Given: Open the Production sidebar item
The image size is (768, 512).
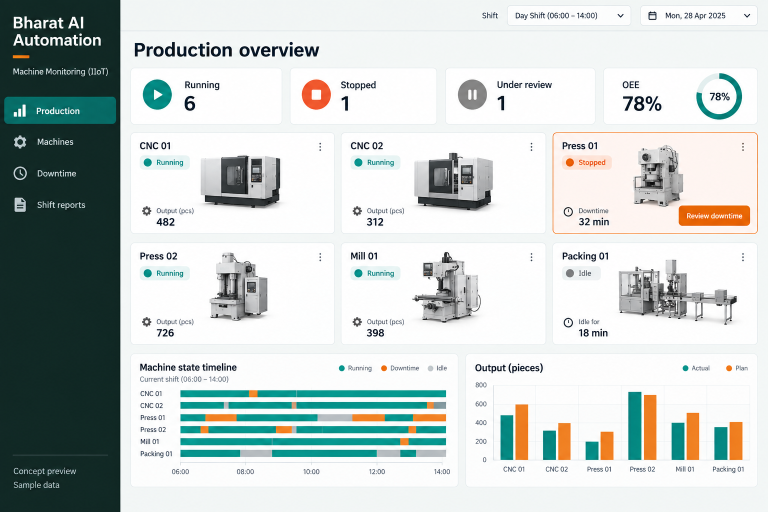Looking at the screenshot, I should (60, 111).
